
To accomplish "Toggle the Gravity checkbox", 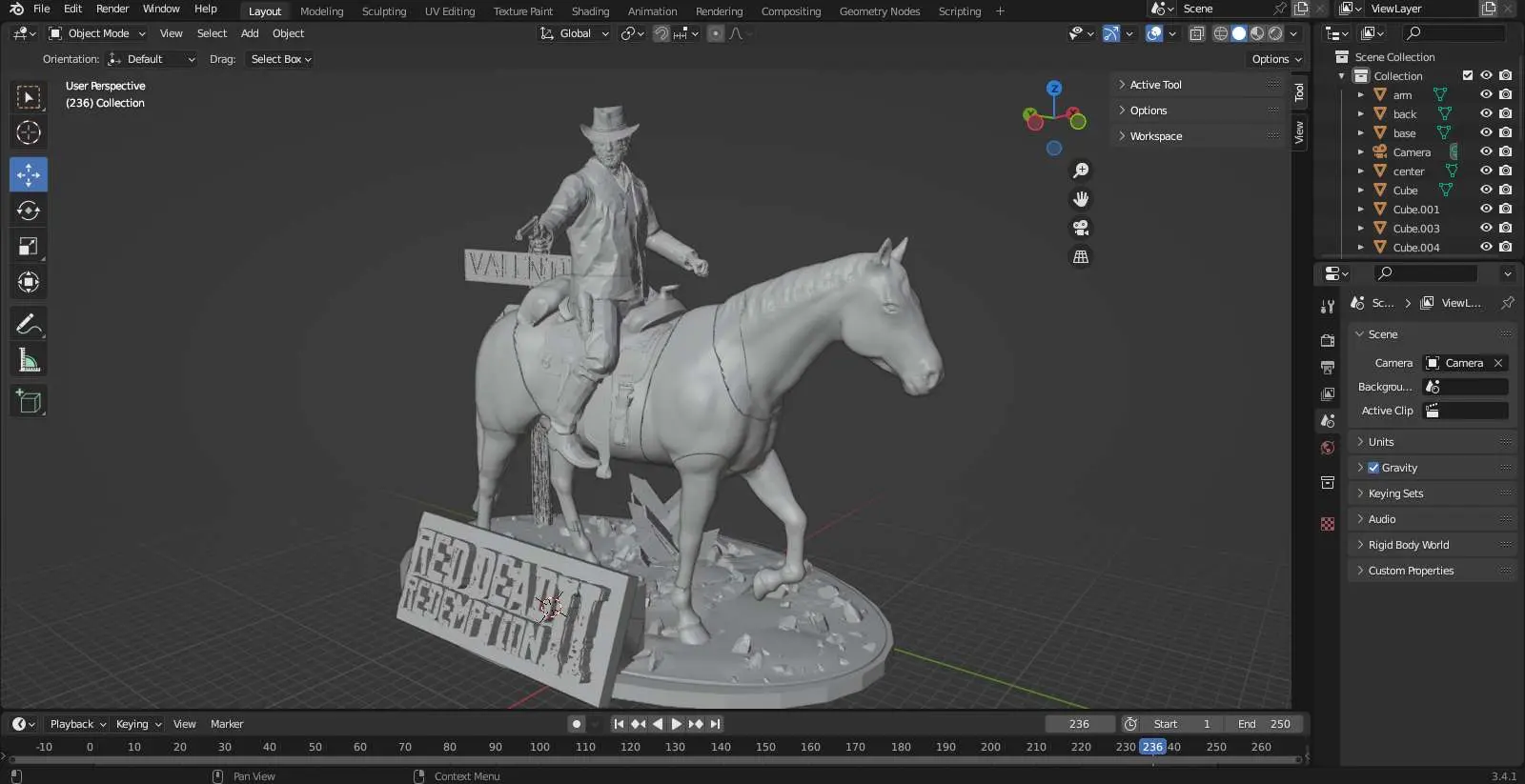I will pyautogui.click(x=1373, y=468).
